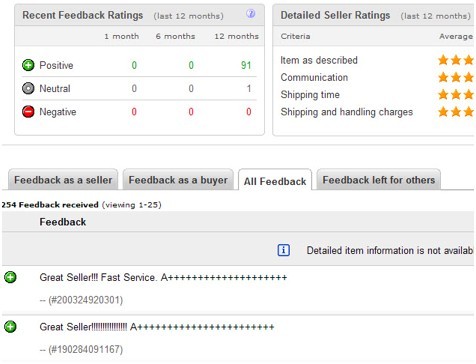The width and height of the screenshot is (476, 364).
Task: Click the green plus beside Fast Service feedback
Action: [10, 277]
